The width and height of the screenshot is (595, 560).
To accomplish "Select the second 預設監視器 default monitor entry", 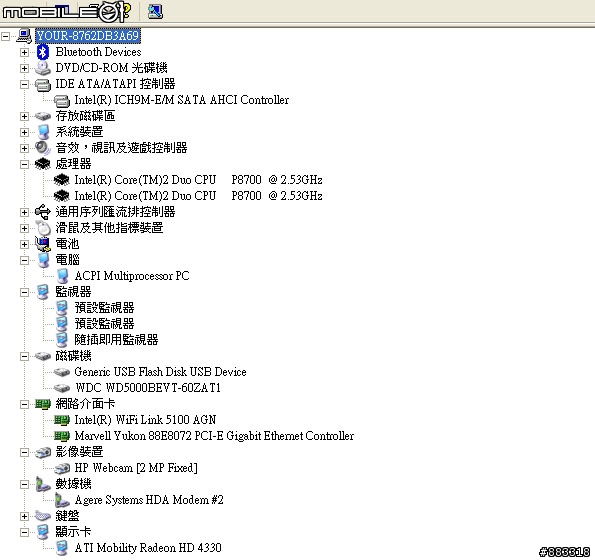I will point(104,324).
